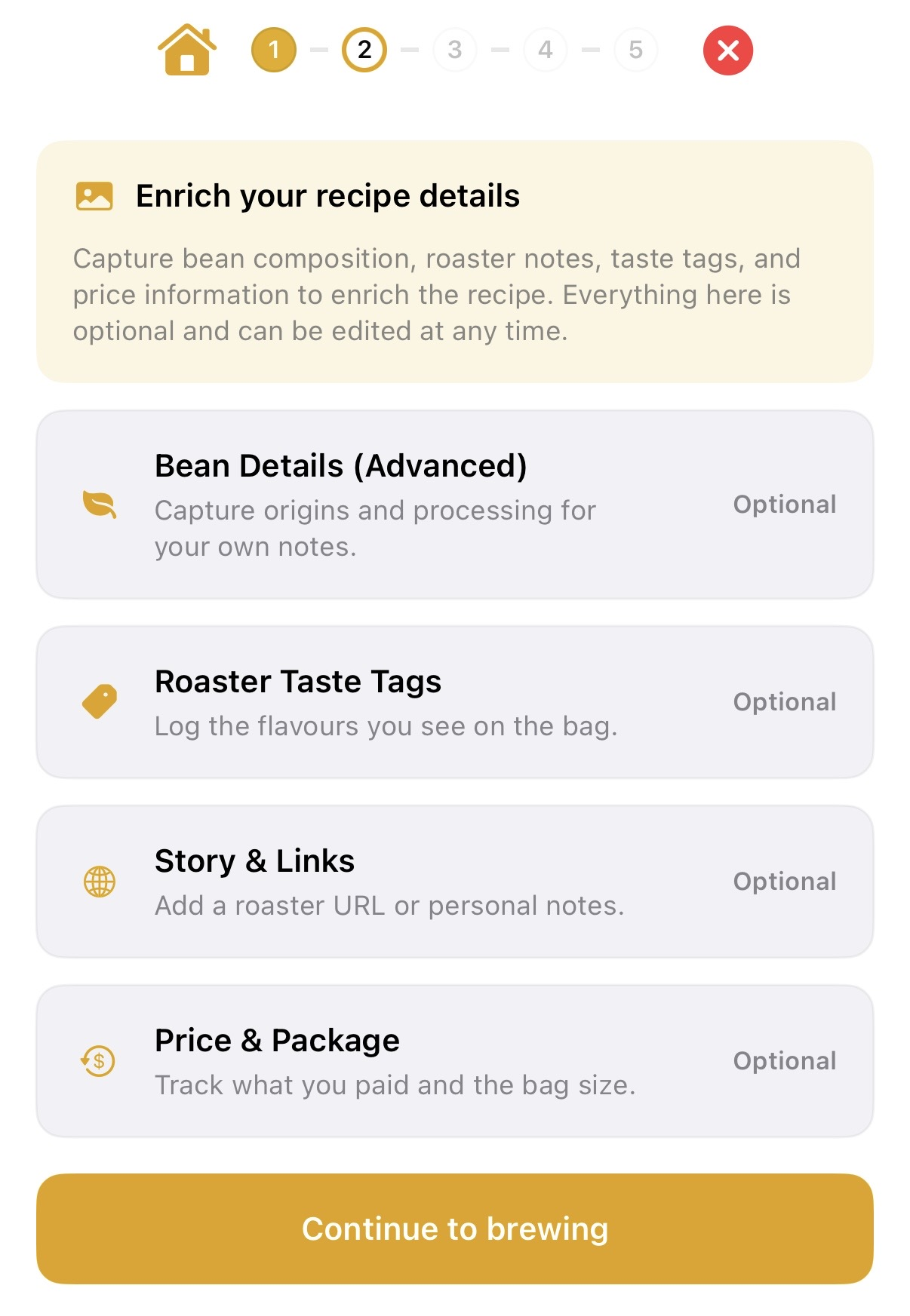Go to step 1 in progress
Image resolution: width=910 pixels, height=1316 pixels.
274,51
